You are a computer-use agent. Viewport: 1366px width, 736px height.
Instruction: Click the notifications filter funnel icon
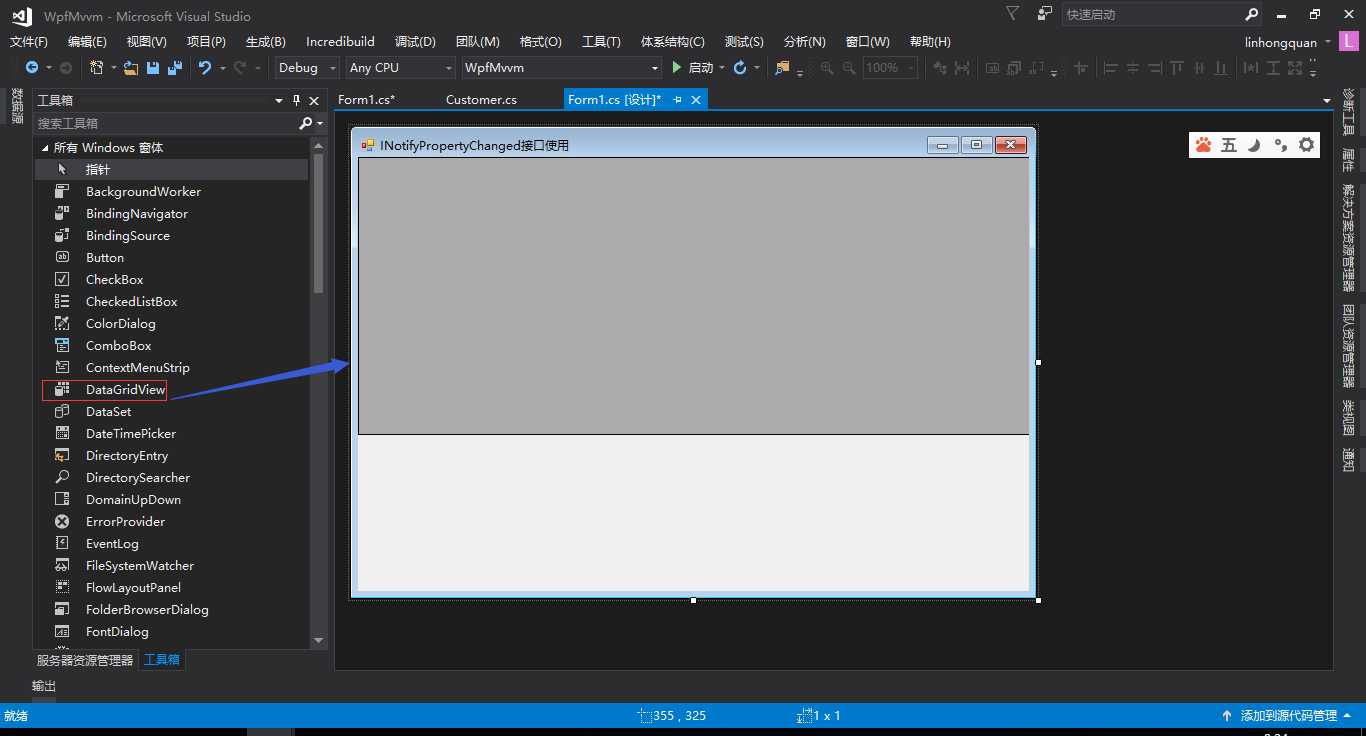(1013, 14)
